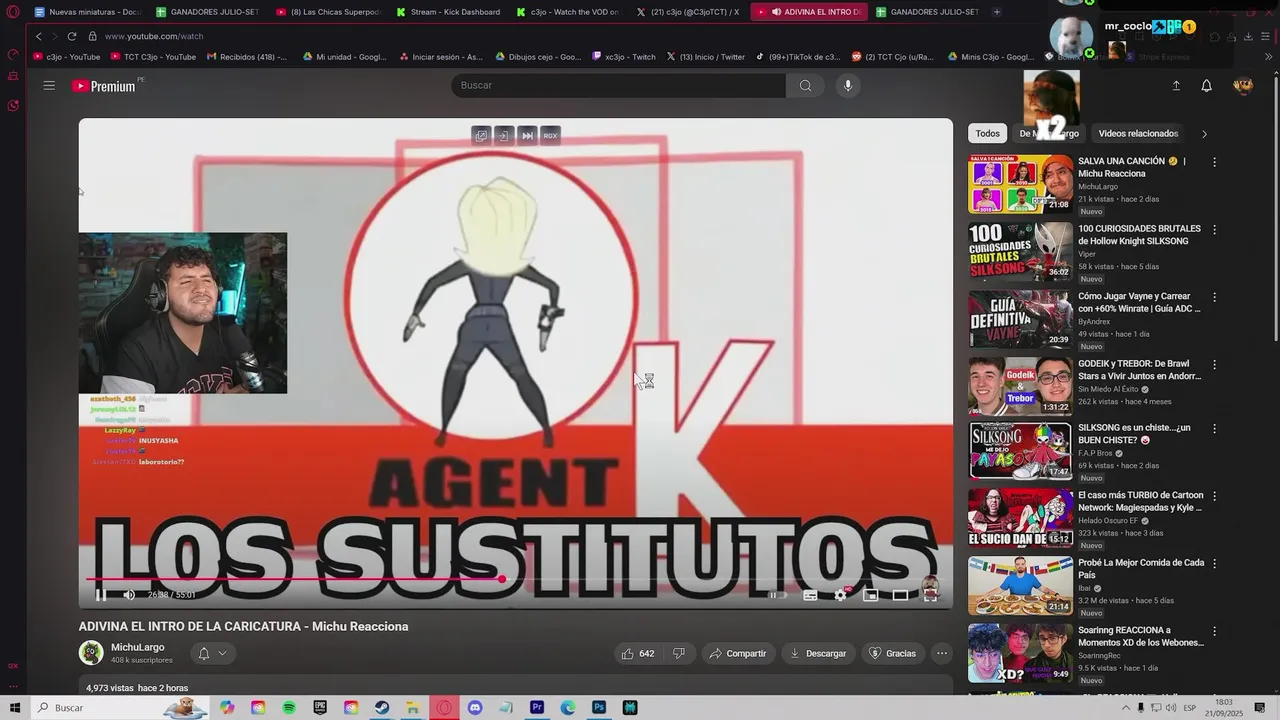Go back in browser history

tap(39, 36)
